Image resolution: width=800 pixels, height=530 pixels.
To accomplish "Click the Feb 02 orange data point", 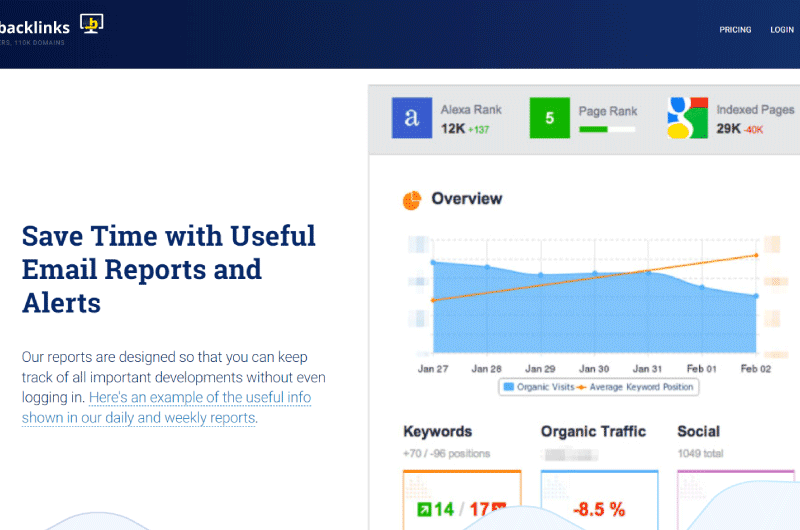I will pyautogui.click(x=756, y=255).
